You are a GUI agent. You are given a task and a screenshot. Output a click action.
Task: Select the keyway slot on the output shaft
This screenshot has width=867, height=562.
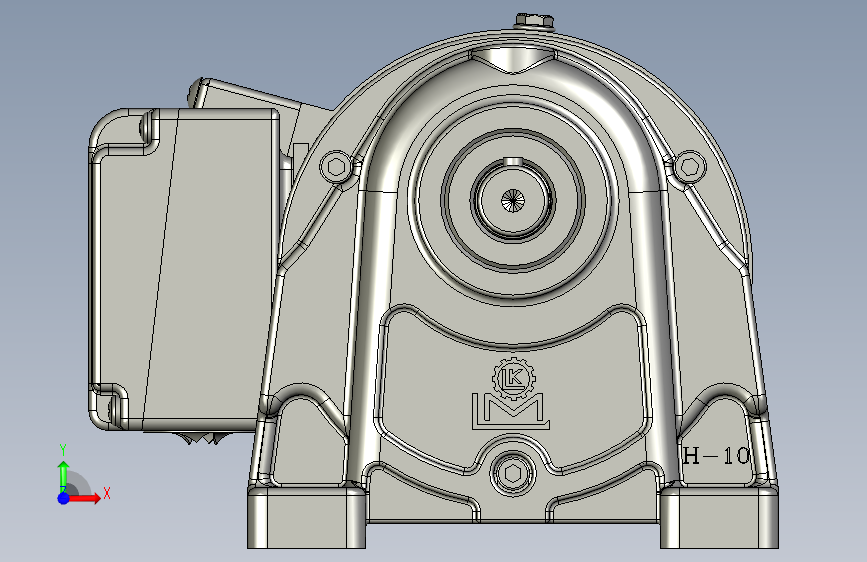pos(513,161)
